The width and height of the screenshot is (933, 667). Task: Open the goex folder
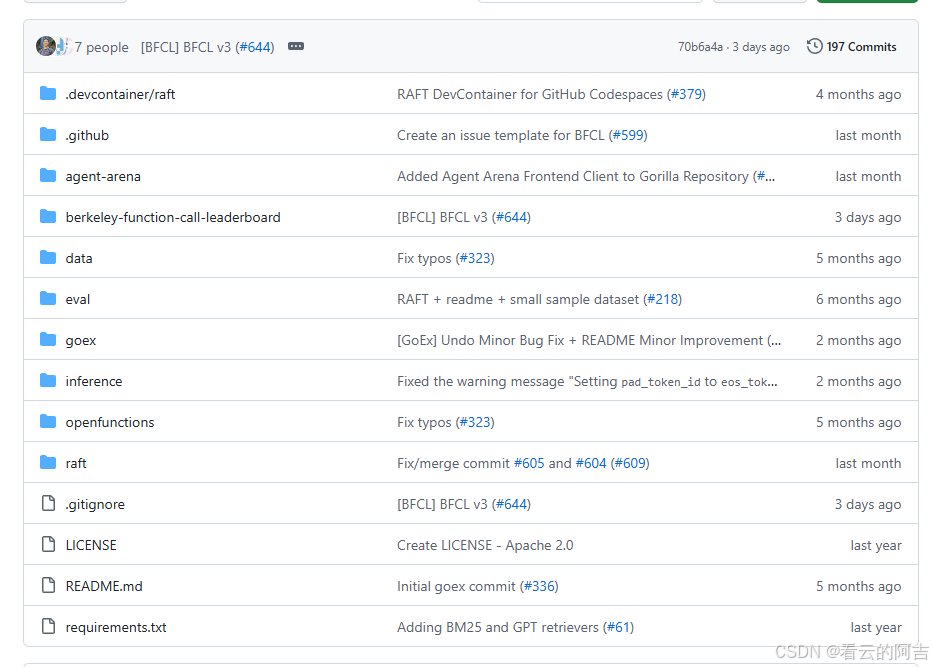(x=79, y=340)
